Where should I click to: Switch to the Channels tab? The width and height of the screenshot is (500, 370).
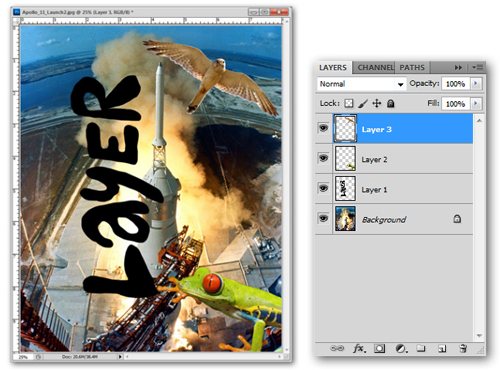click(375, 68)
